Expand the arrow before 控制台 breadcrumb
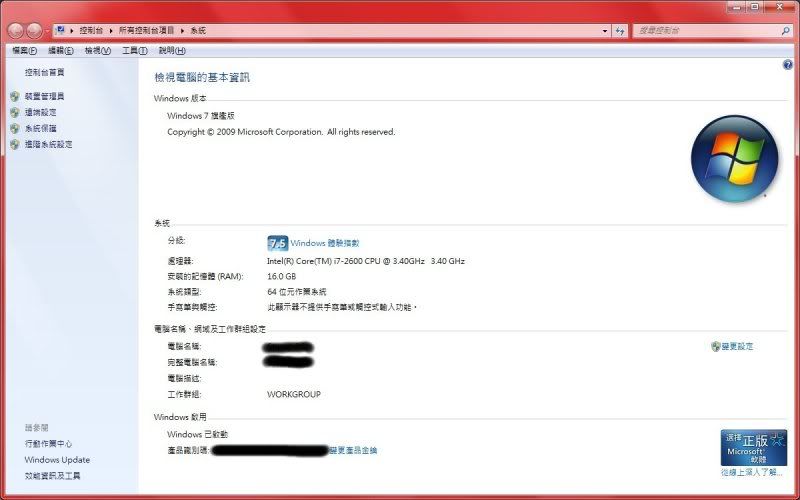The width and height of the screenshot is (800, 500). coord(71,31)
